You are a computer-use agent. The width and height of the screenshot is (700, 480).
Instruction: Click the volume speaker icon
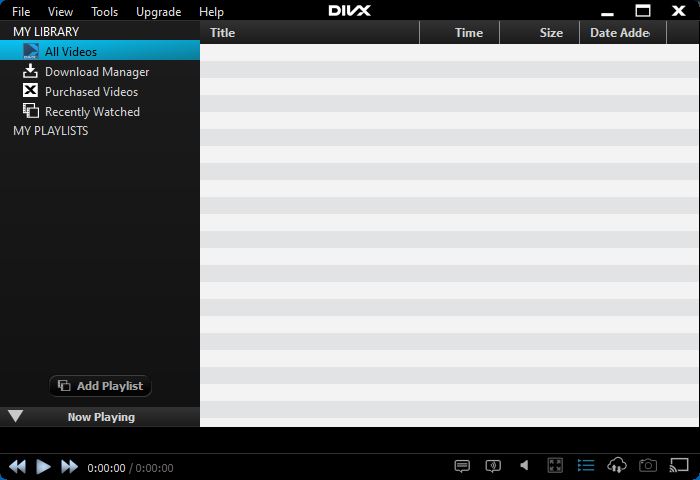pyautogui.click(x=525, y=466)
